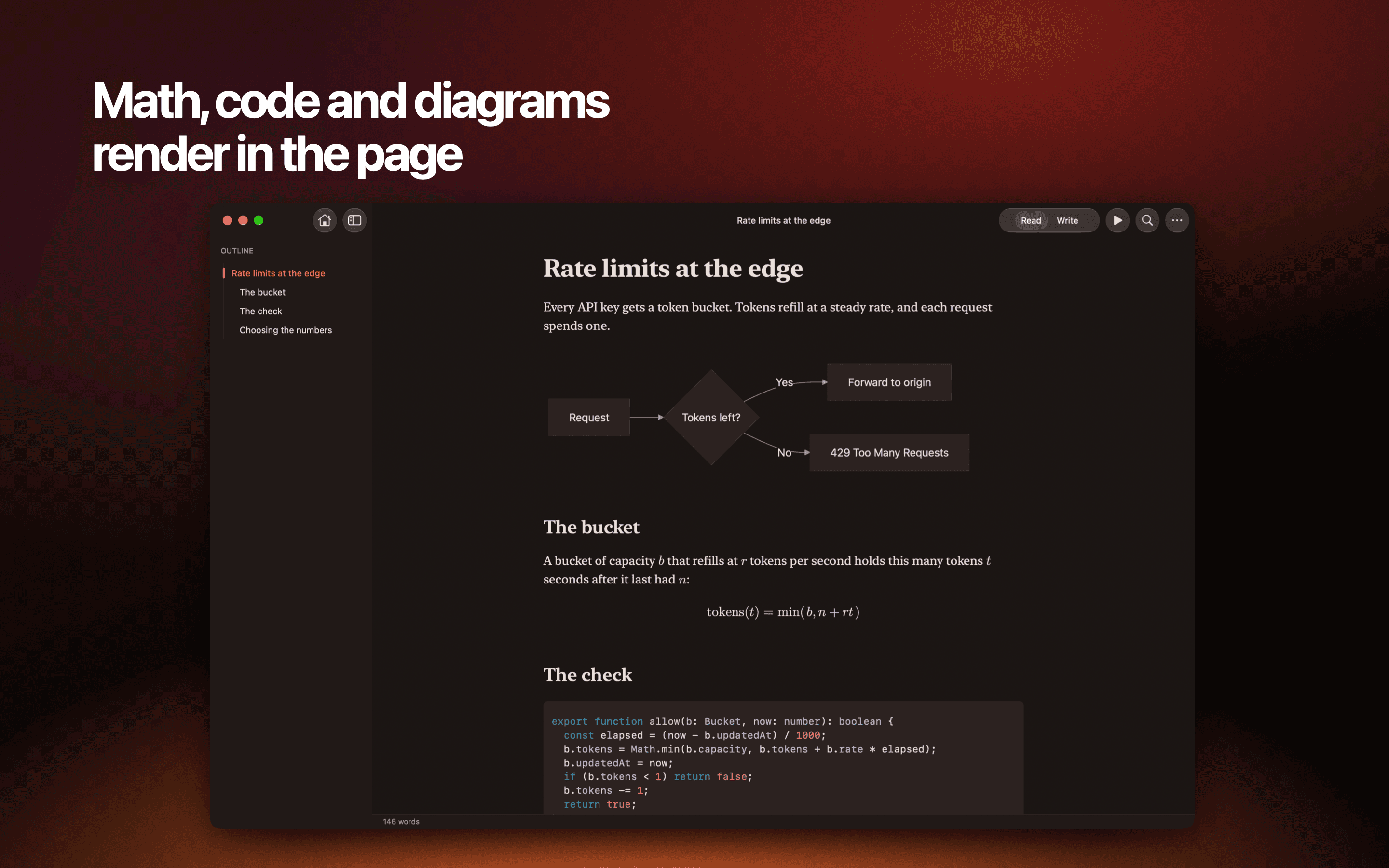Jump to 'Choosing the numbers' in outline

pos(286,330)
